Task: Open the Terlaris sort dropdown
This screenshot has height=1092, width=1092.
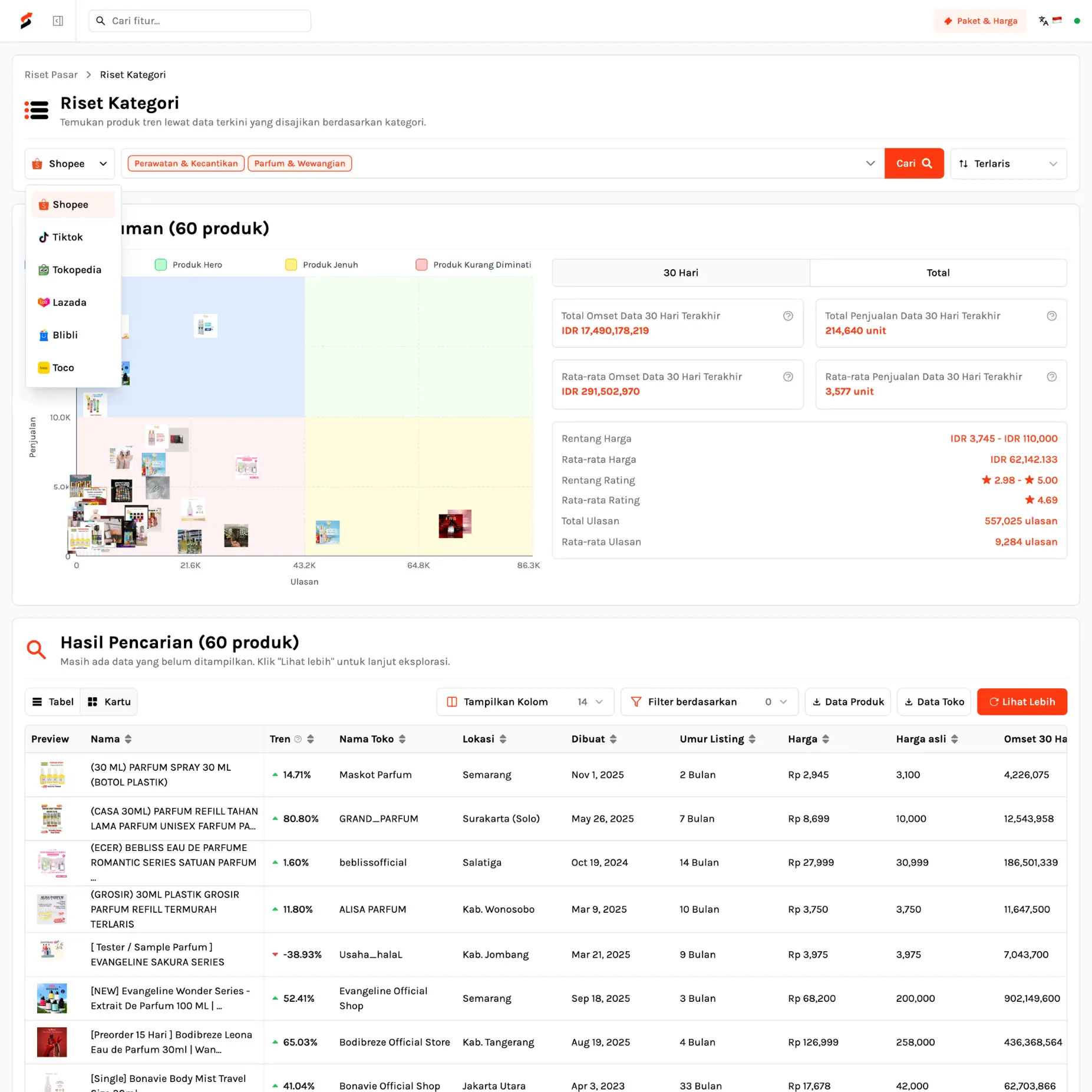Action: [x=1008, y=164]
